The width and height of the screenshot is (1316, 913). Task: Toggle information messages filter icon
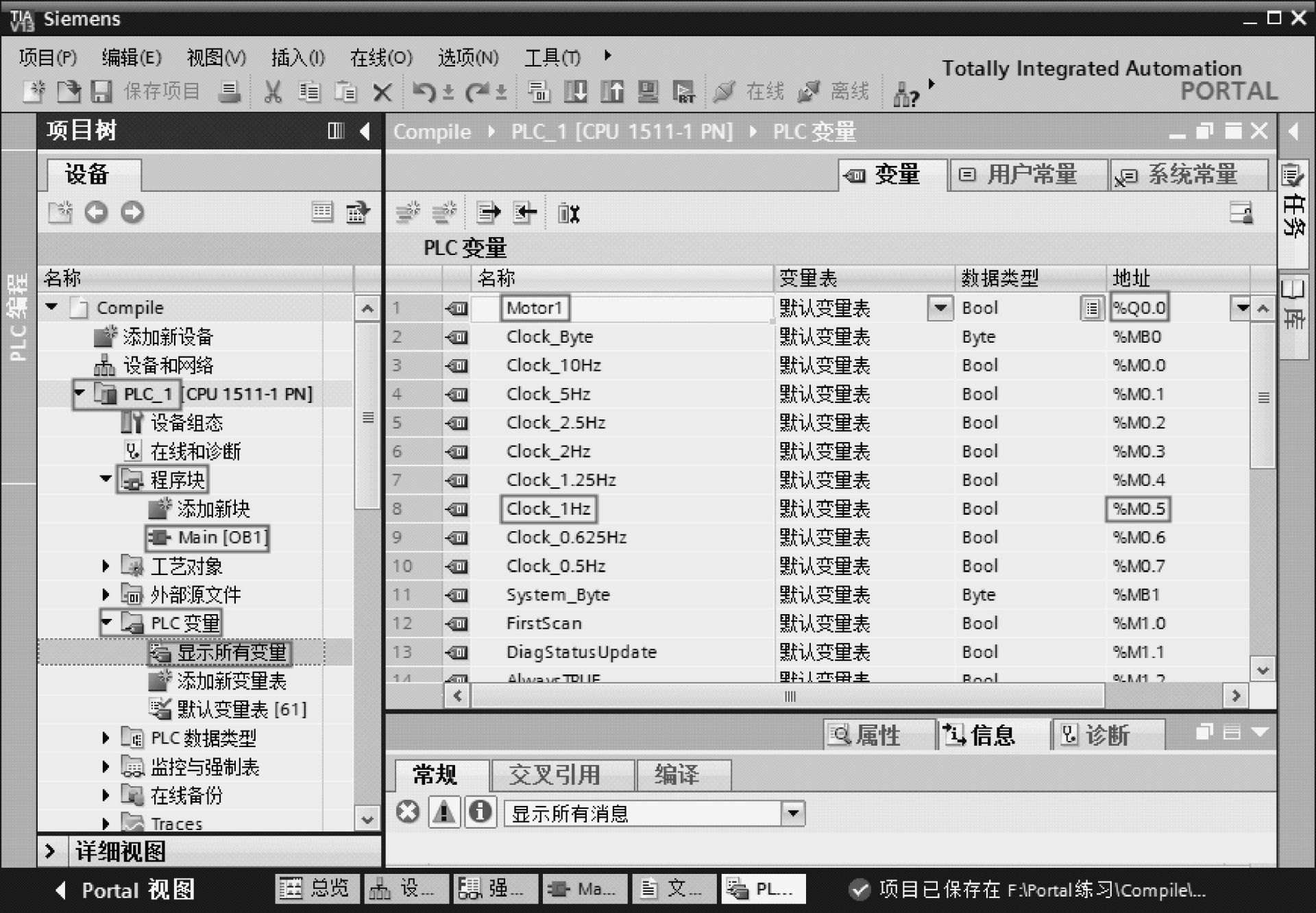(x=480, y=812)
